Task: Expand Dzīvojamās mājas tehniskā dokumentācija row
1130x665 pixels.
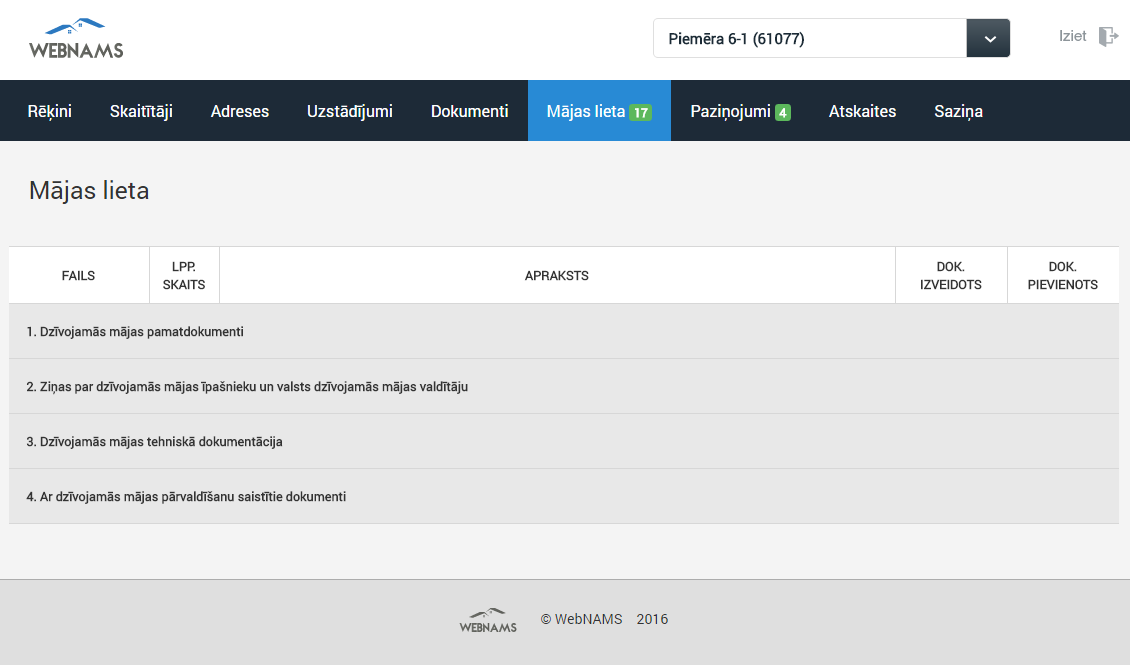Action: (154, 441)
